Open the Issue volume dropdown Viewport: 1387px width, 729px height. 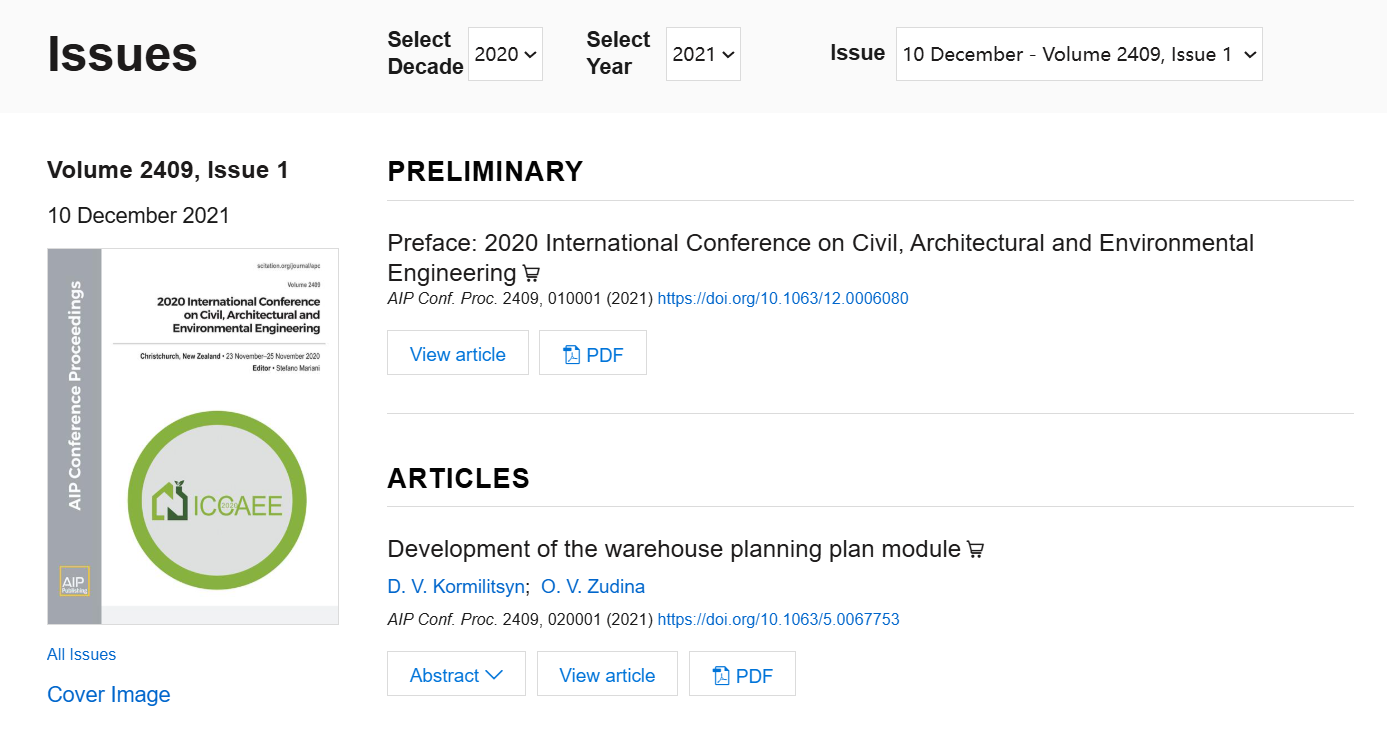1078,54
